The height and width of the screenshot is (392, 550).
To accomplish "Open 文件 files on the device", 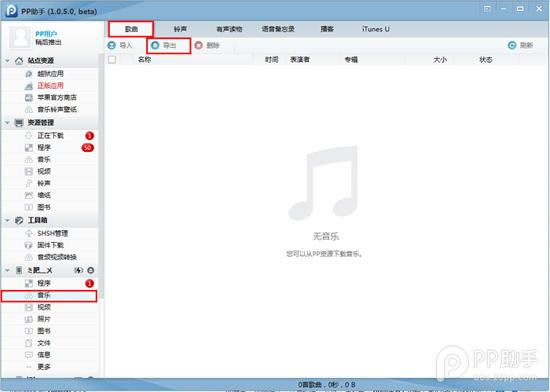I will pyautogui.click(x=44, y=343).
